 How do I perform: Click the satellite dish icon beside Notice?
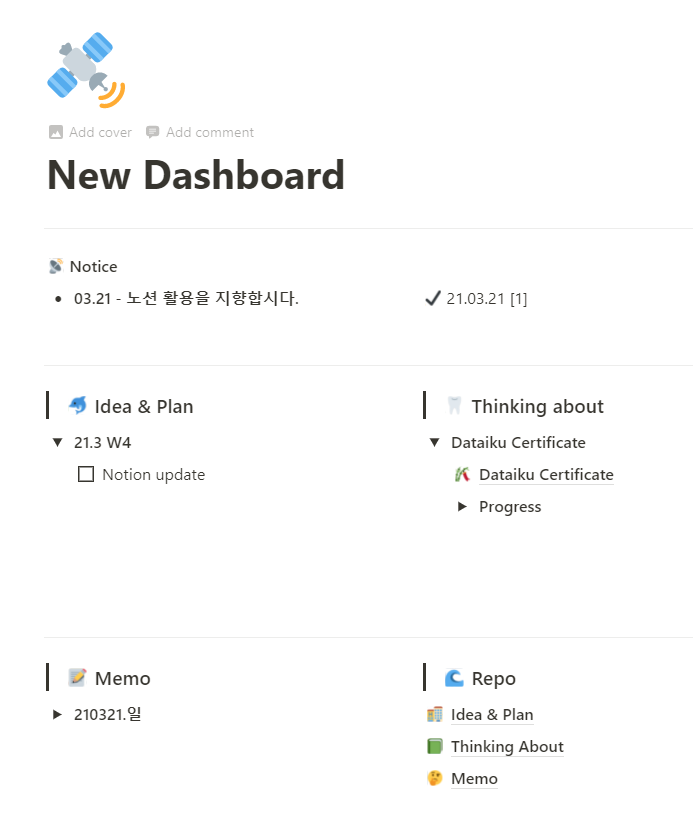[56, 266]
